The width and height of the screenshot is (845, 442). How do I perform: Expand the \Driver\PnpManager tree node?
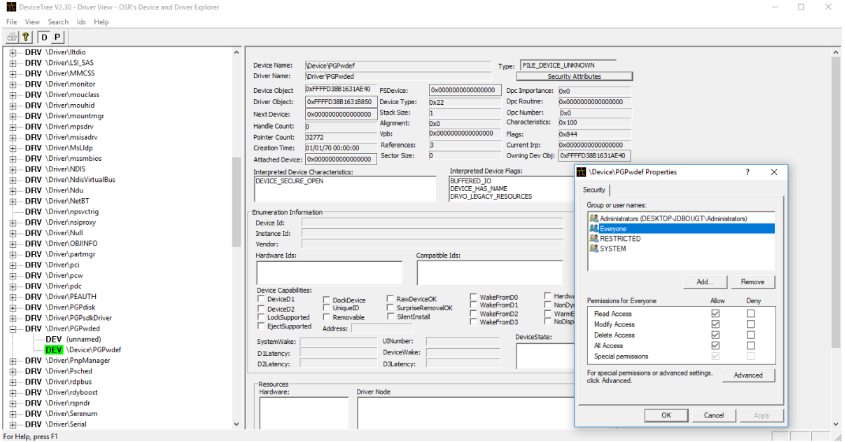(x=14, y=360)
